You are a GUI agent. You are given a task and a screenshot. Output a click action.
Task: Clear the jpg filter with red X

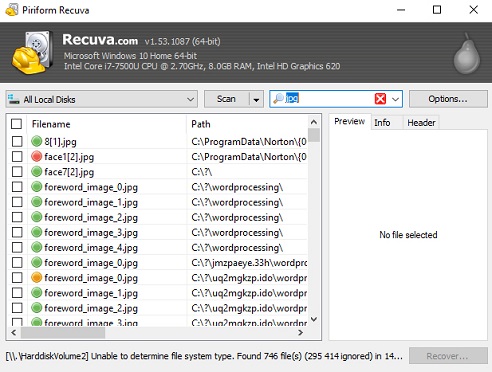click(x=380, y=99)
